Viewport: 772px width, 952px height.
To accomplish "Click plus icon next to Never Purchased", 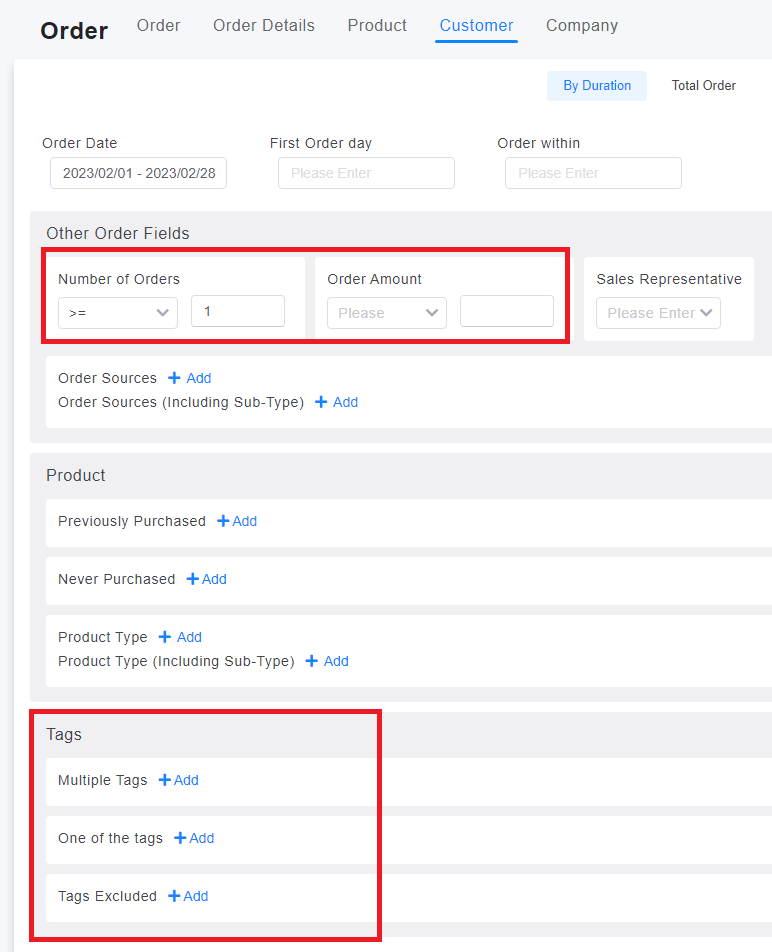I will pyautogui.click(x=193, y=579).
